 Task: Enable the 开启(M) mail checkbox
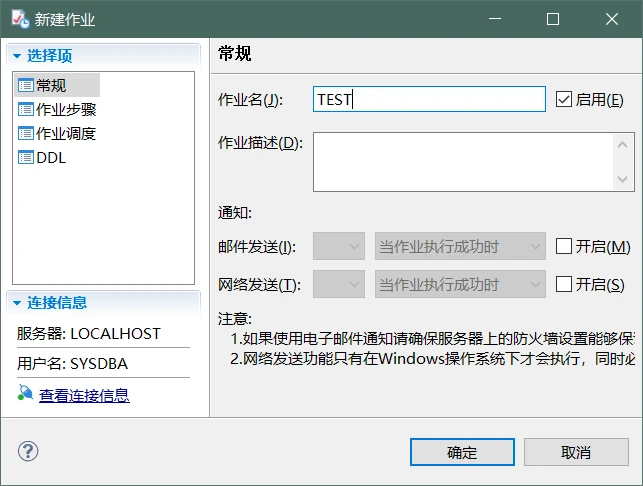pyautogui.click(x=563, y=246)
